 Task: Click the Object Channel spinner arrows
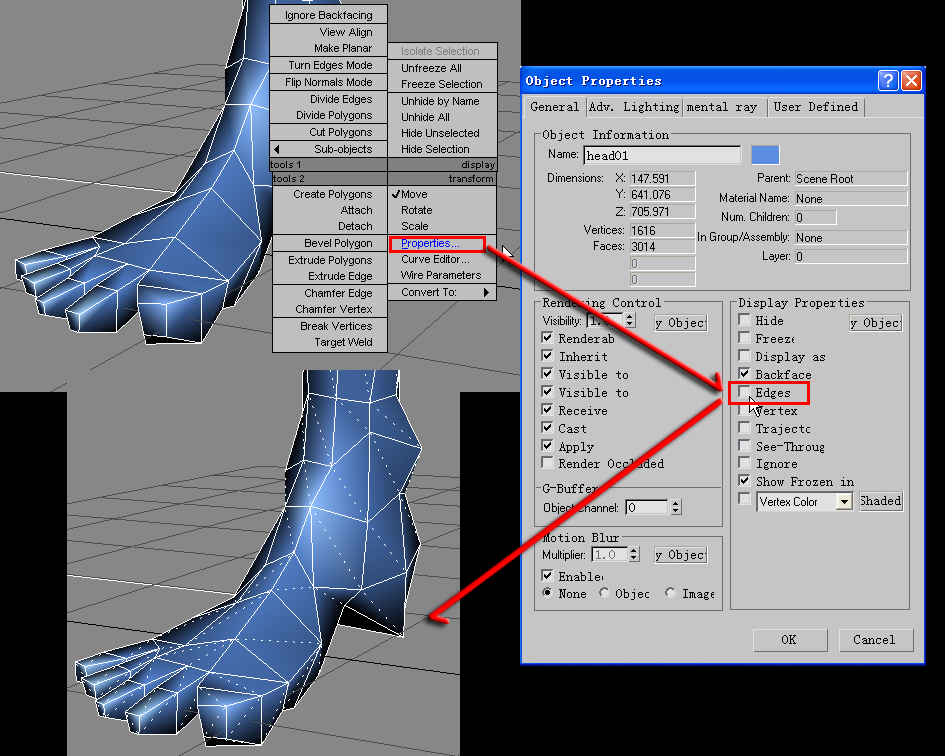[675, 507]
